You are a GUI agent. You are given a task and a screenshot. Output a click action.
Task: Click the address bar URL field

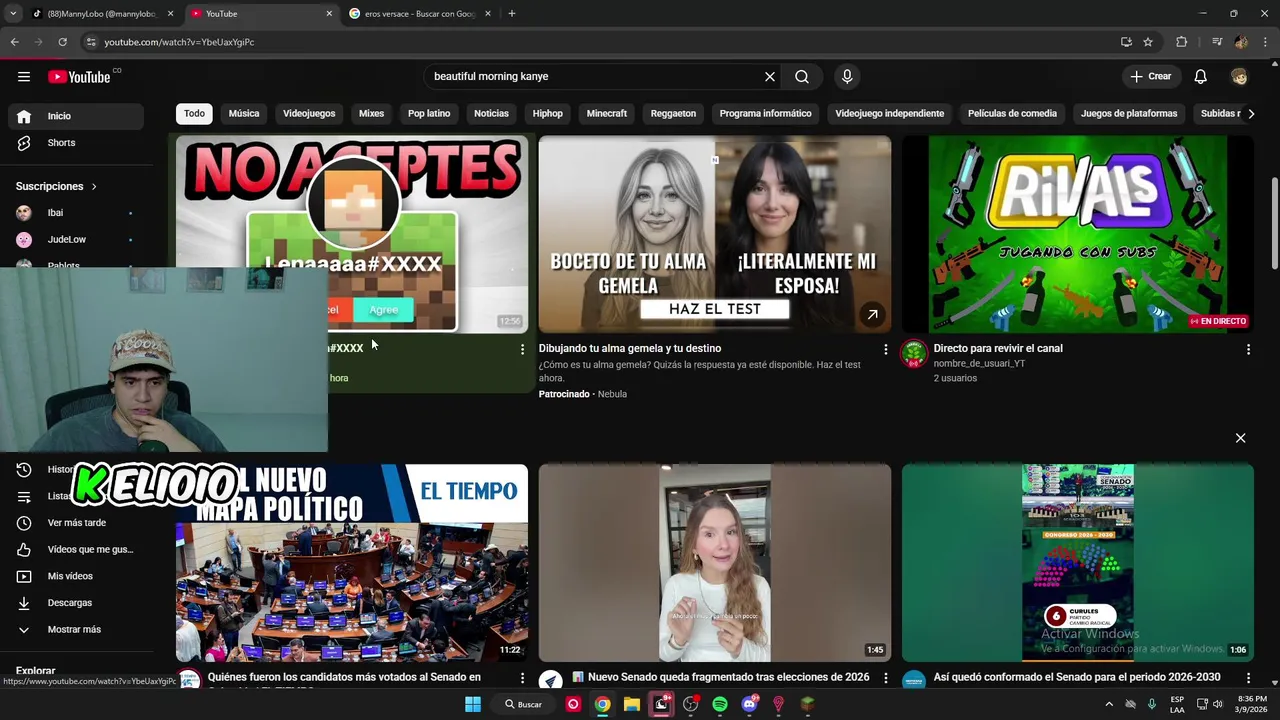click(x=600, y=42)
